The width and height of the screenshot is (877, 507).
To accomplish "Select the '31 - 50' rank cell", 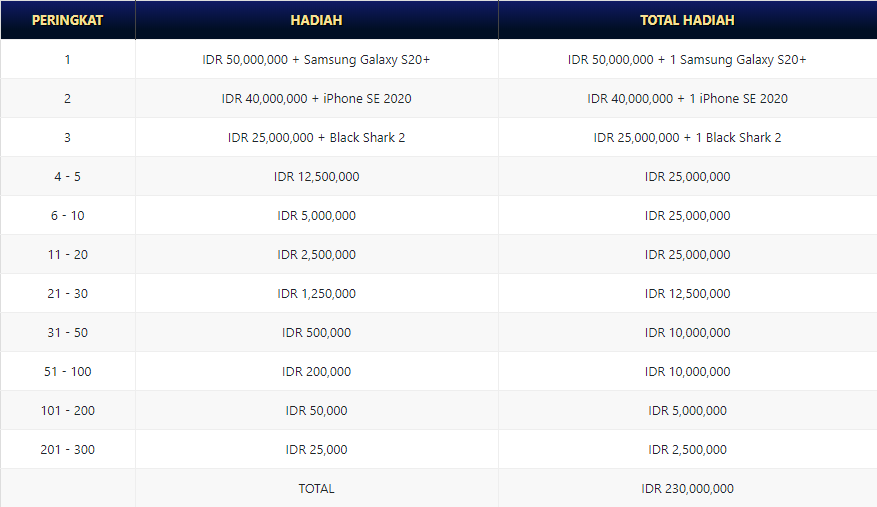I will 68,332.
